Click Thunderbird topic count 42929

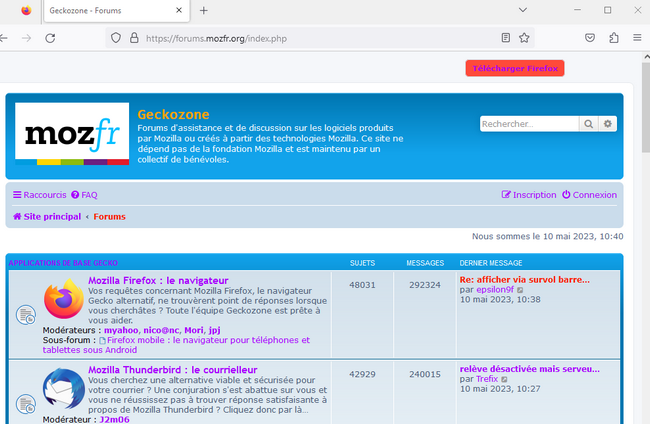362,374
